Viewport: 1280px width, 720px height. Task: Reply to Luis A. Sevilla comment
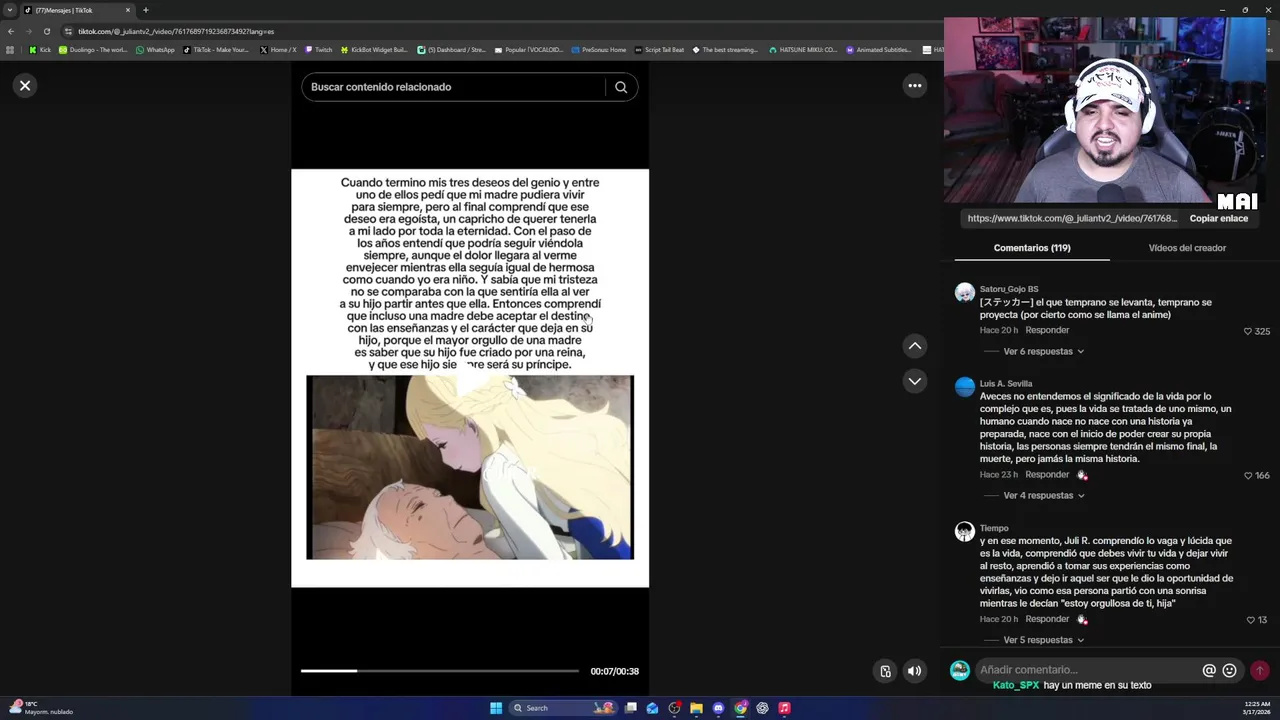(1047, 475)
